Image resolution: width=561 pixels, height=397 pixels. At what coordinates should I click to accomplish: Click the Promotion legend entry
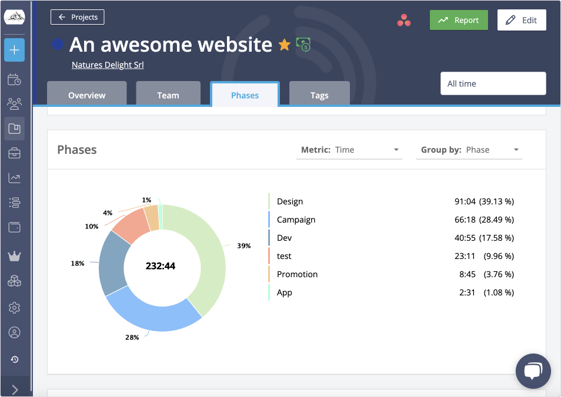tap(297, 274)
